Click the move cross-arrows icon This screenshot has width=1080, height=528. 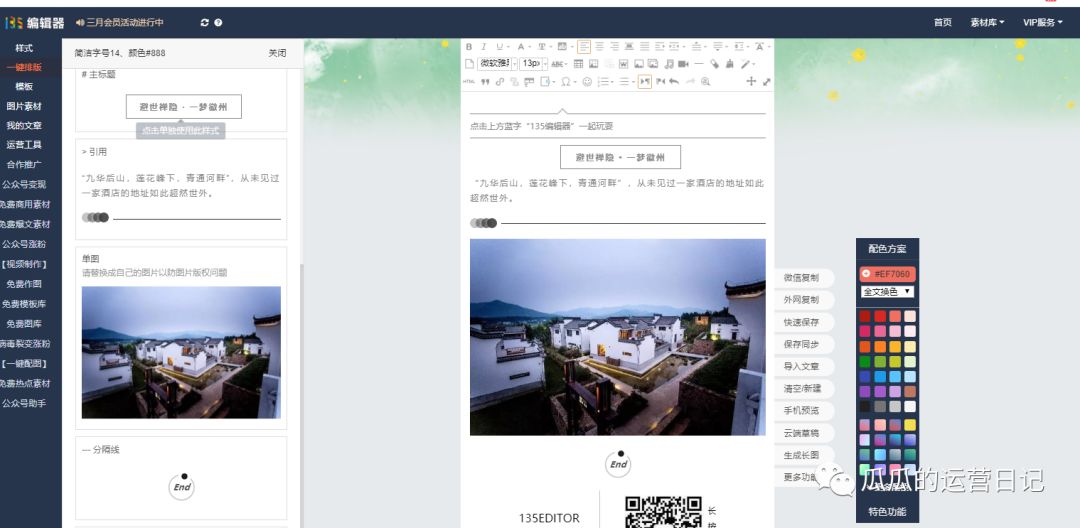click(x=751, y=81)
